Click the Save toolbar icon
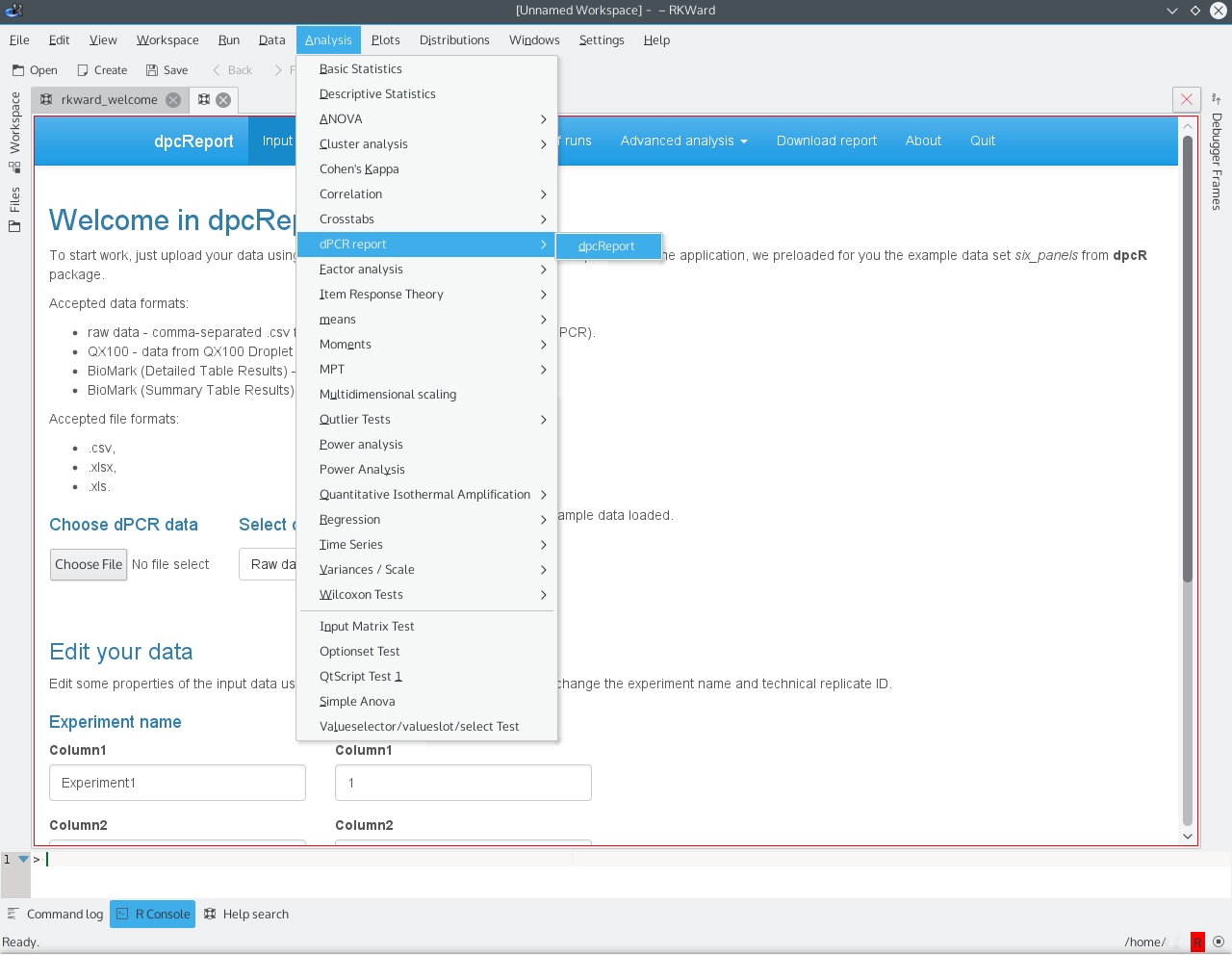Viewport: 1232px width, 955px height. pyautogui.click(x=152, y=70)
